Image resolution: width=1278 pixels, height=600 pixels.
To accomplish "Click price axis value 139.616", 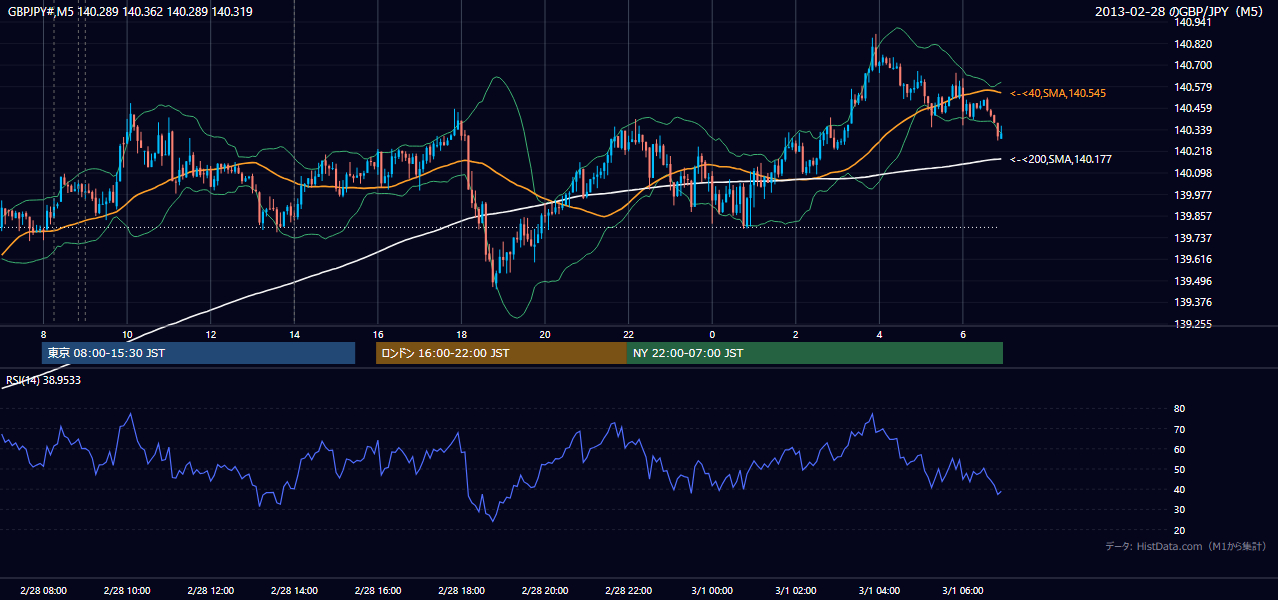I will tap(1193, 259).
